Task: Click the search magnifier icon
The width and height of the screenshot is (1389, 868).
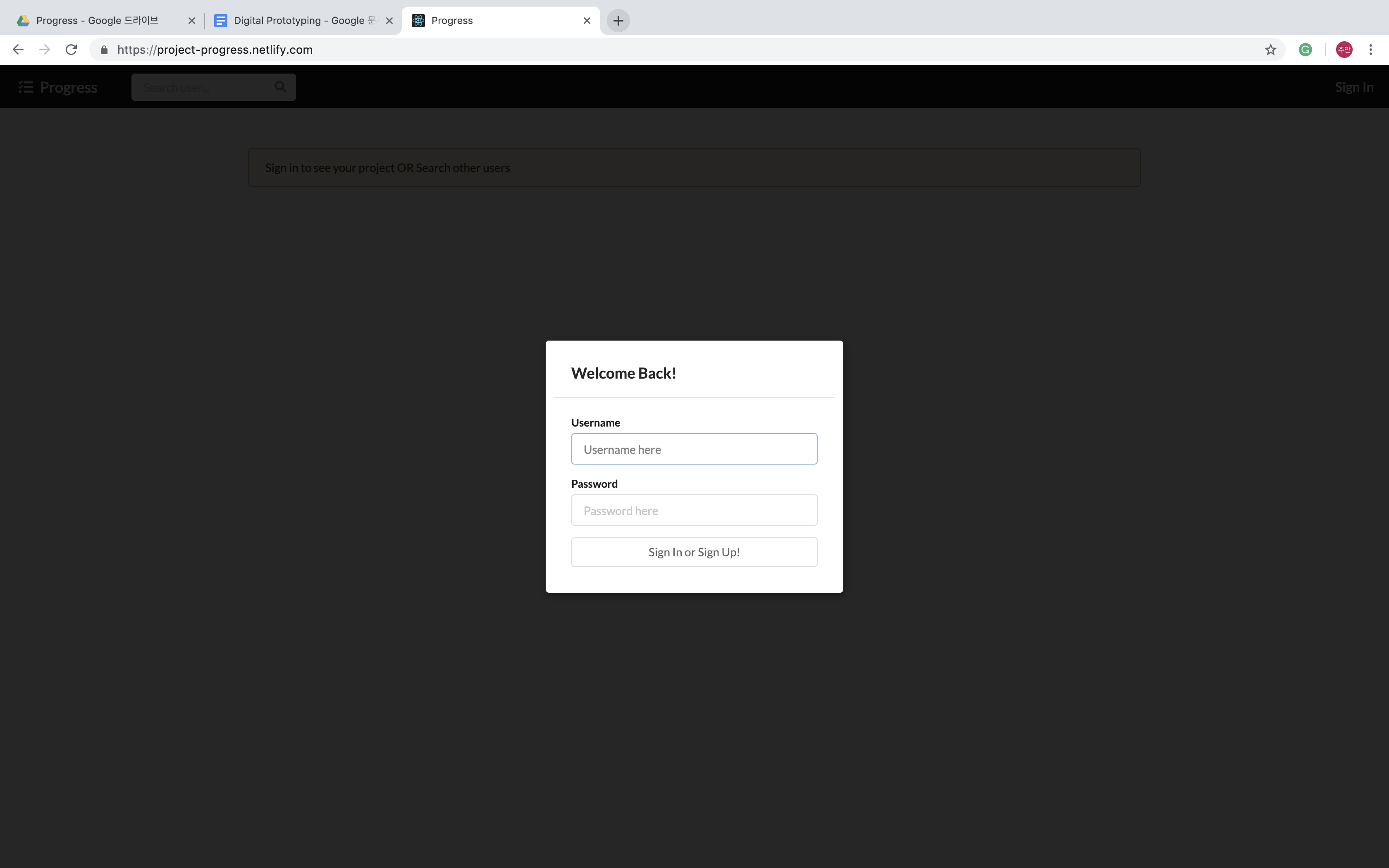Action: coord(280,87)
